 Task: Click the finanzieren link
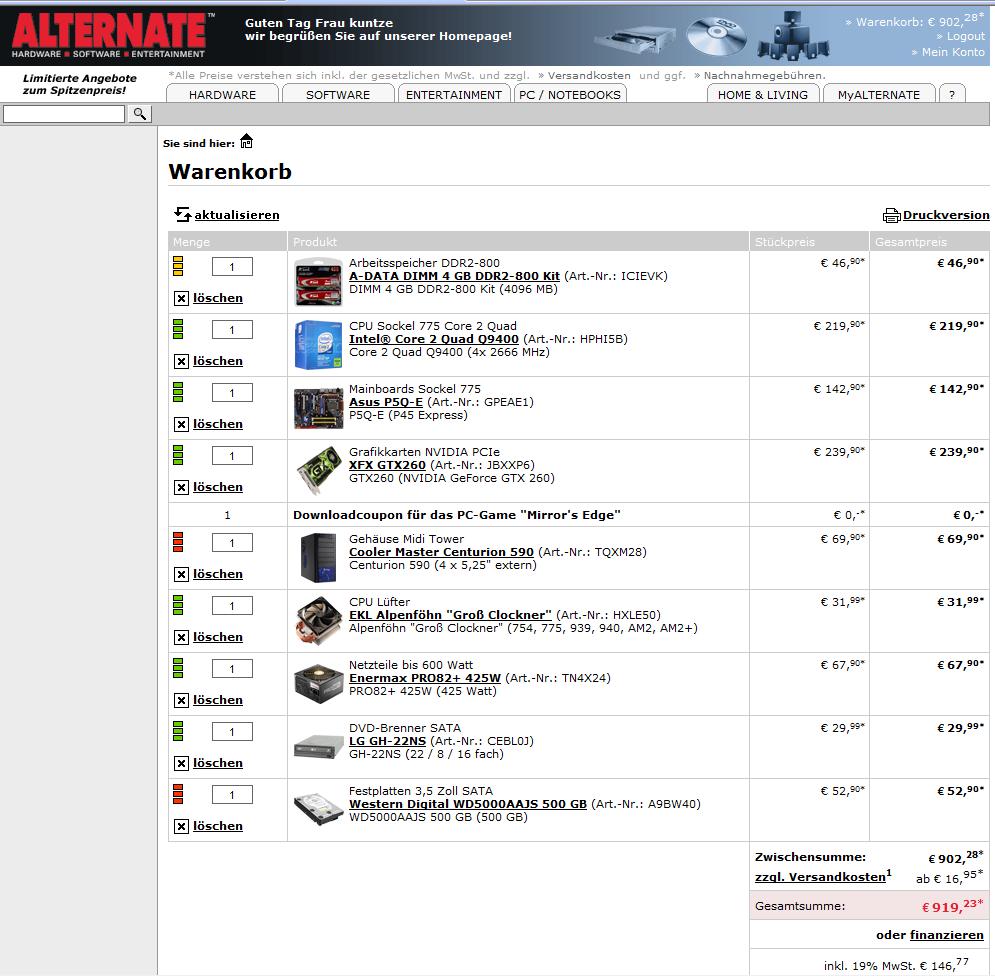click(947, 935)
